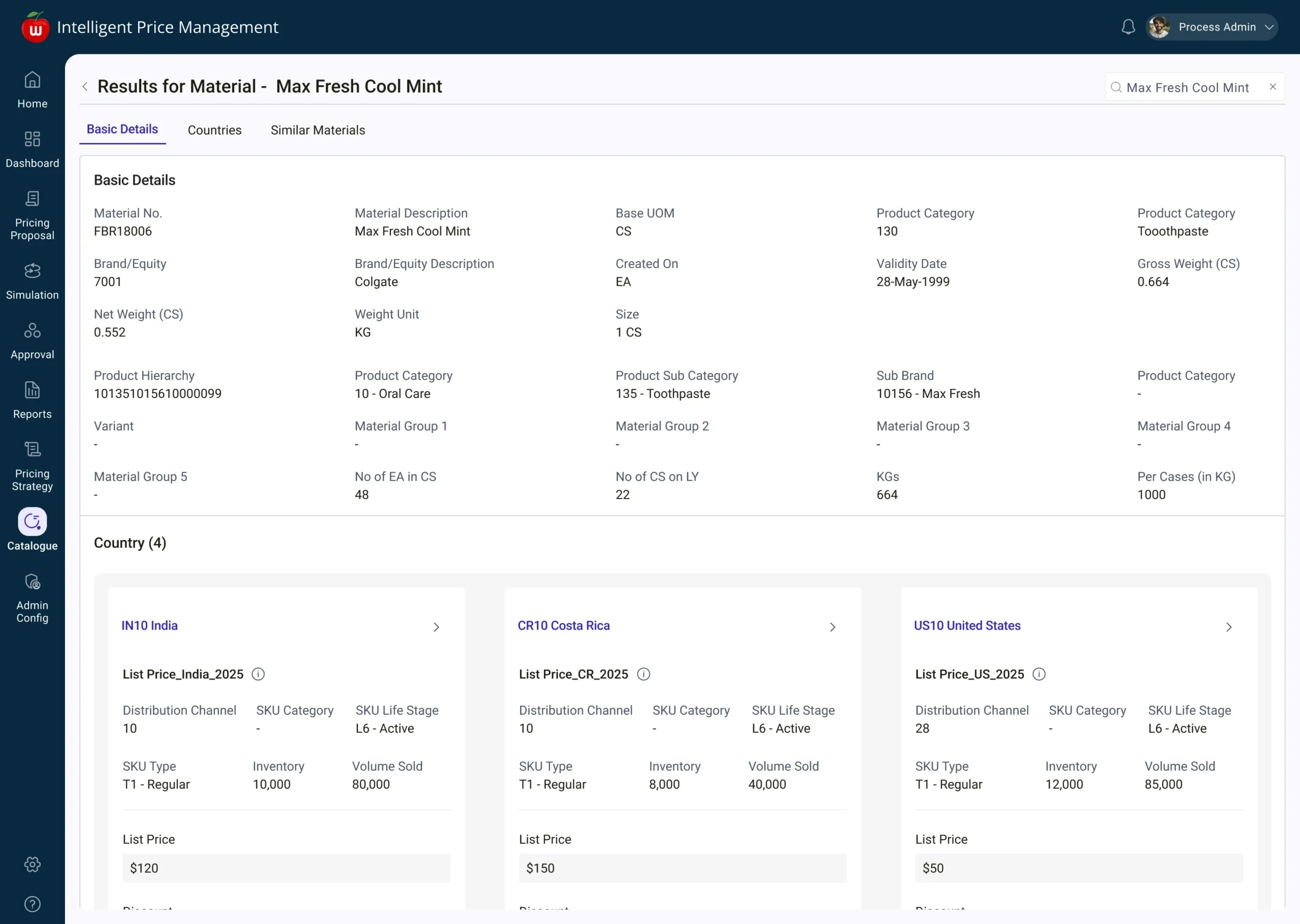Open the Home sidebar icon

(32, 80)
